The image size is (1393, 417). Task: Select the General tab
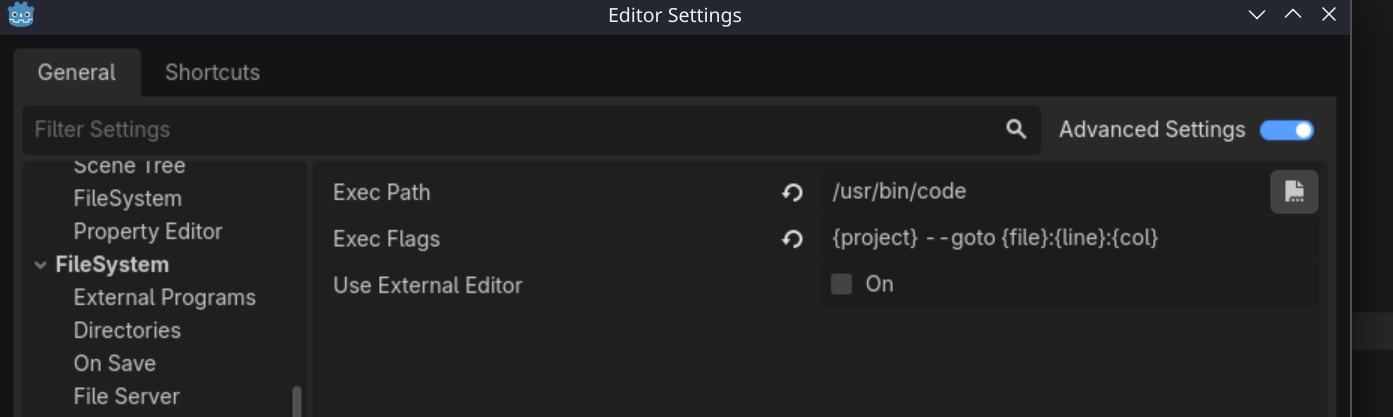click(x=77, y=72)
